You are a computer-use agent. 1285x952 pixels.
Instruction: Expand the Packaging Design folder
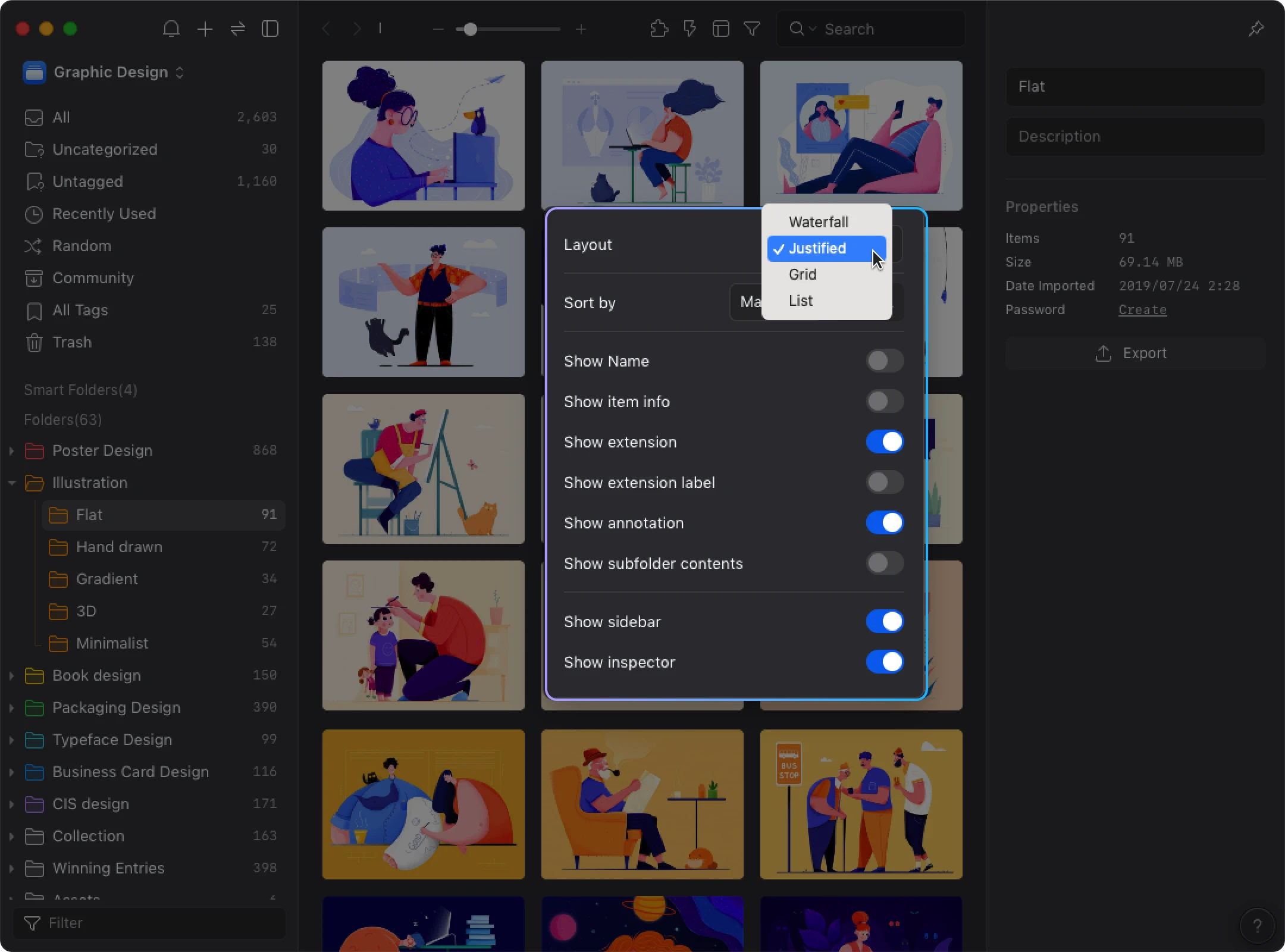coord(11,708)
